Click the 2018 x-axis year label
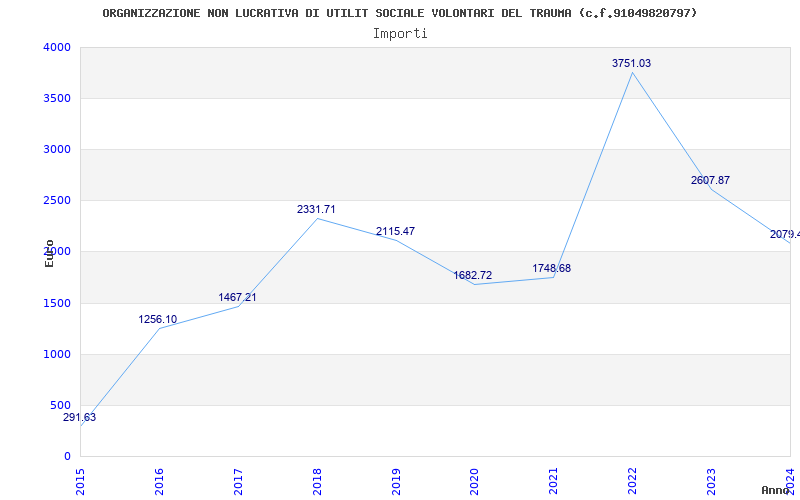This screenshot has width=800, height=500. (x=317, y=481)
